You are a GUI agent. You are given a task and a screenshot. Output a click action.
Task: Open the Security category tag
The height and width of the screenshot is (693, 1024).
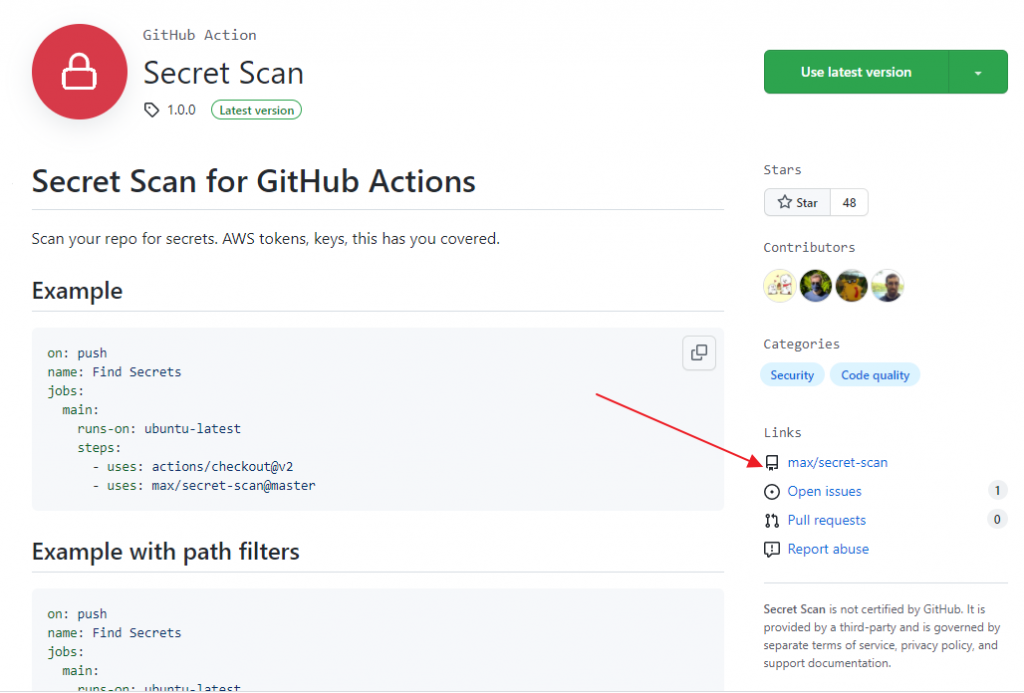tap(792, 375)
